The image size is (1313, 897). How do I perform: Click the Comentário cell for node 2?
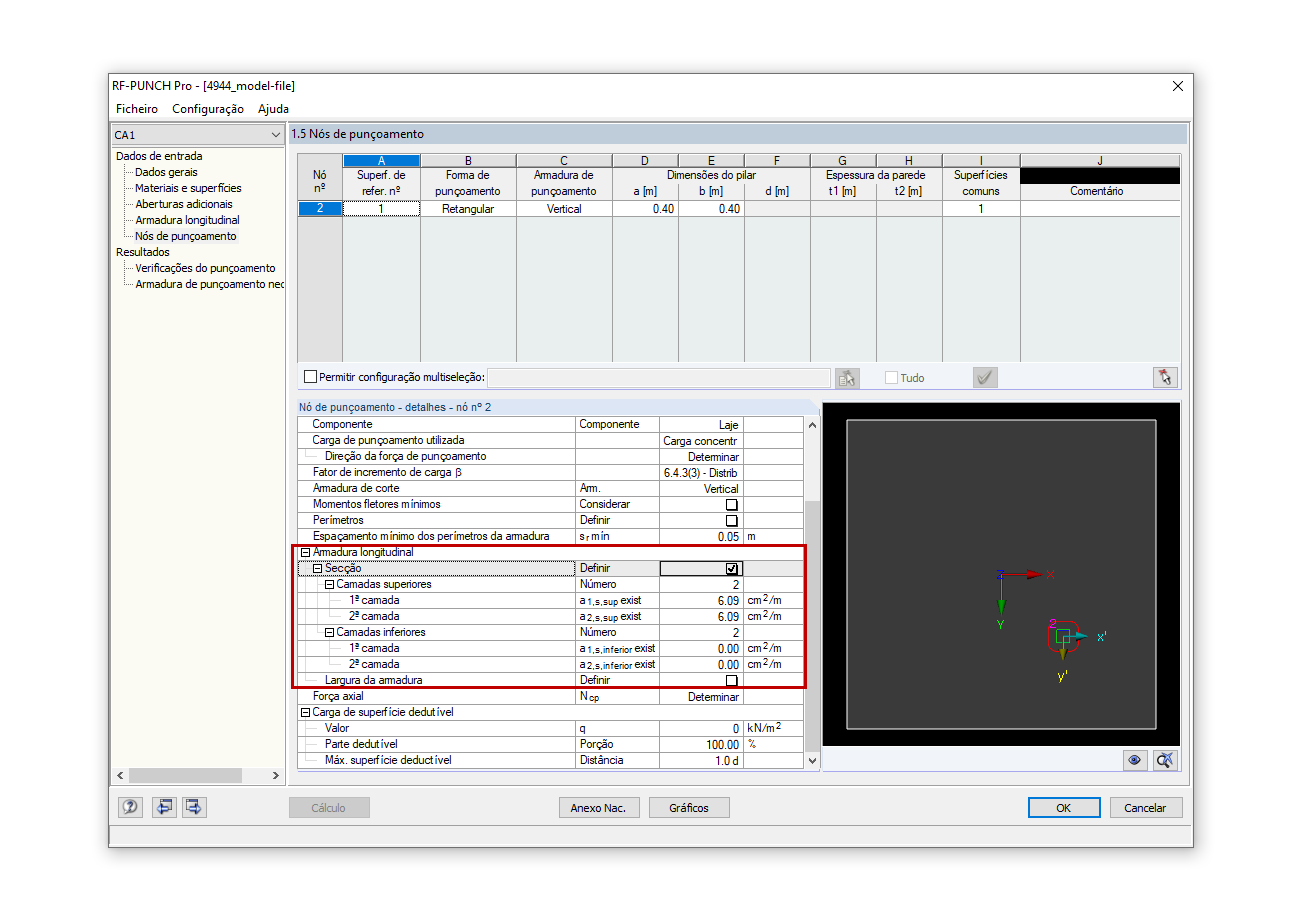pyautogui.click(x=1100, y=209)
